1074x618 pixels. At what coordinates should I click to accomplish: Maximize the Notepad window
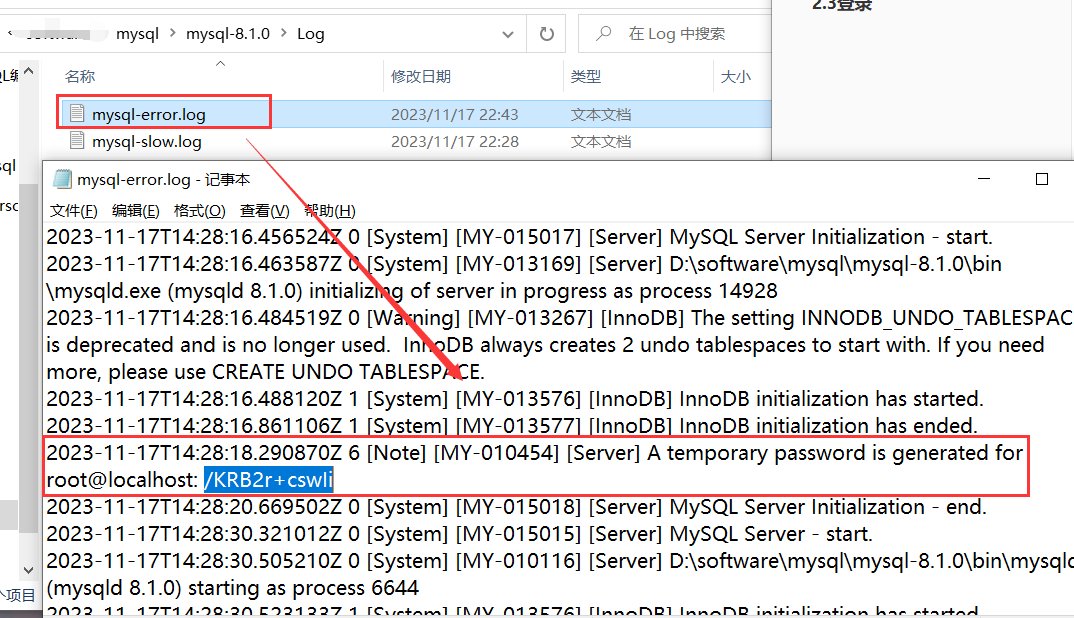[x=1042, y=179]
